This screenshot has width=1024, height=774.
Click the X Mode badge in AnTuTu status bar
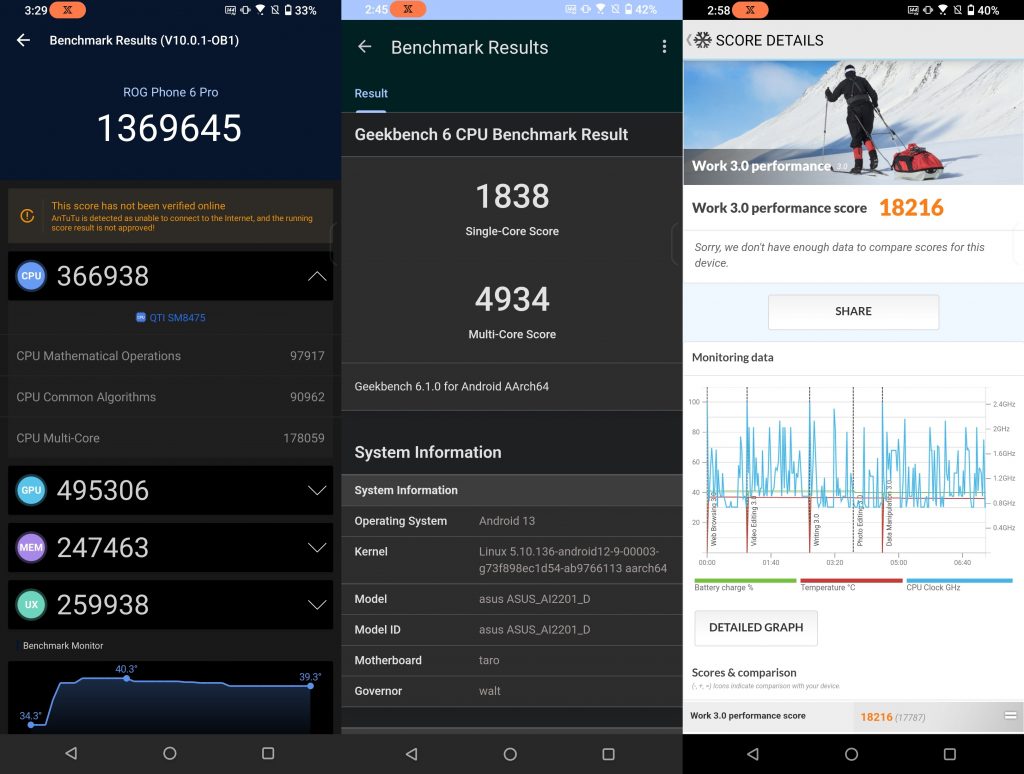[x=67, y=10]
